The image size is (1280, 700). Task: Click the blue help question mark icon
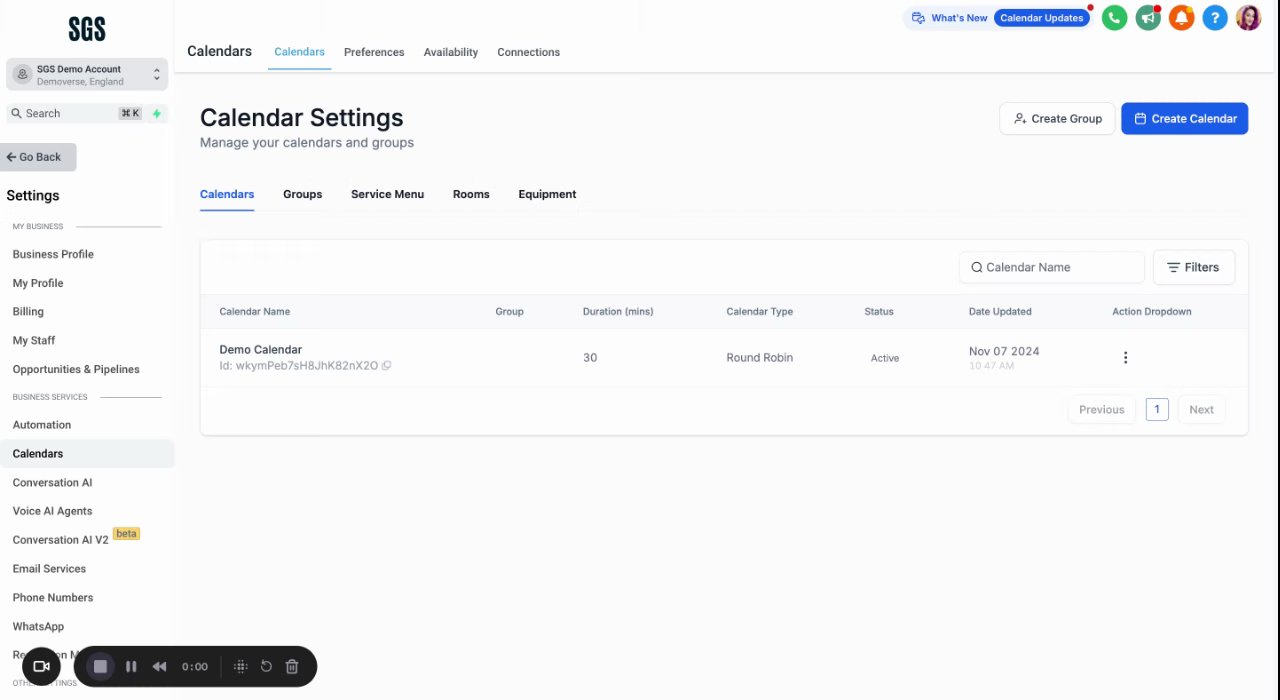(x=1215, y=18)
